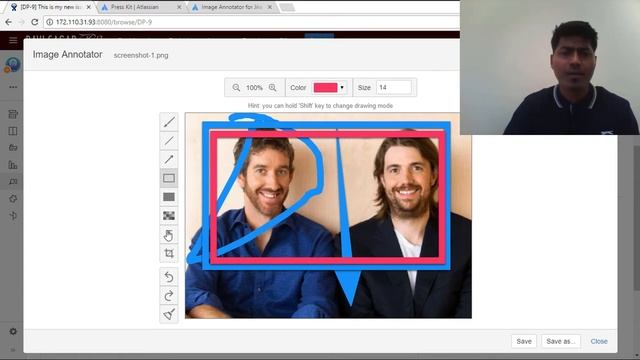Select the straight line tool

[169, 141]
